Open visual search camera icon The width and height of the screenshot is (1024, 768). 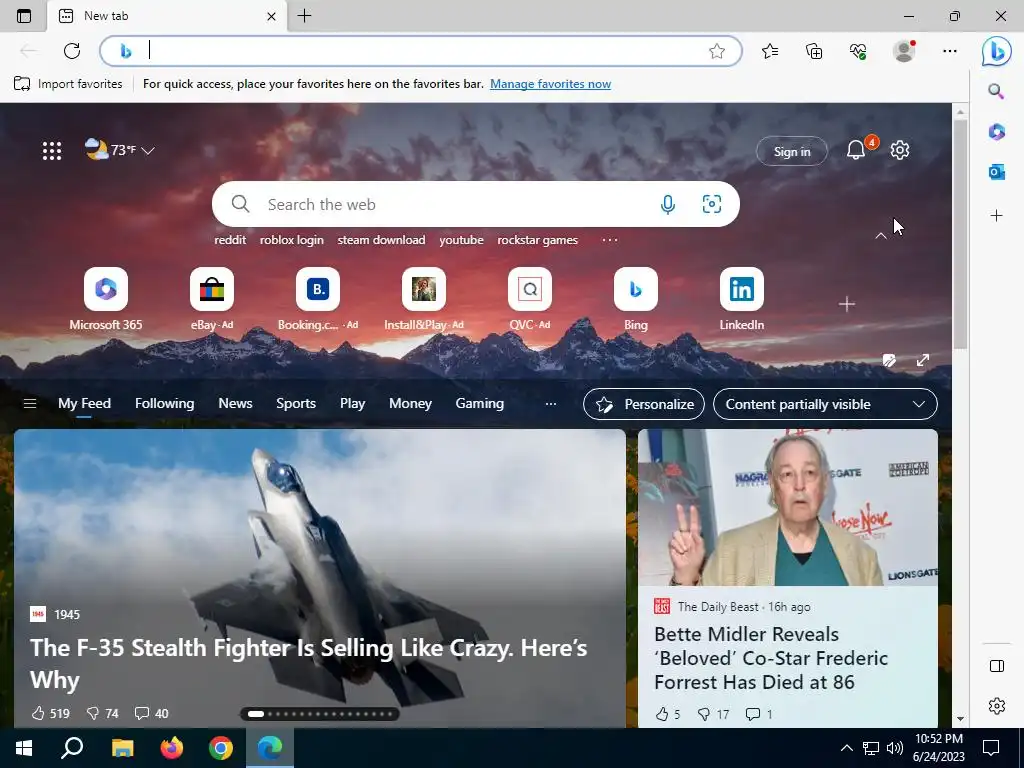tap(711, 204)
